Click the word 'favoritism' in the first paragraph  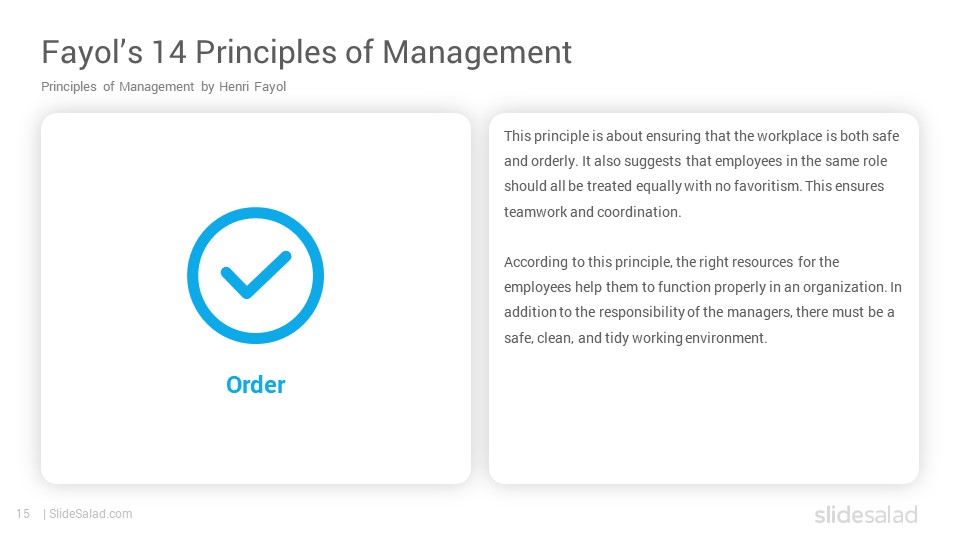[x=767, y=186]
